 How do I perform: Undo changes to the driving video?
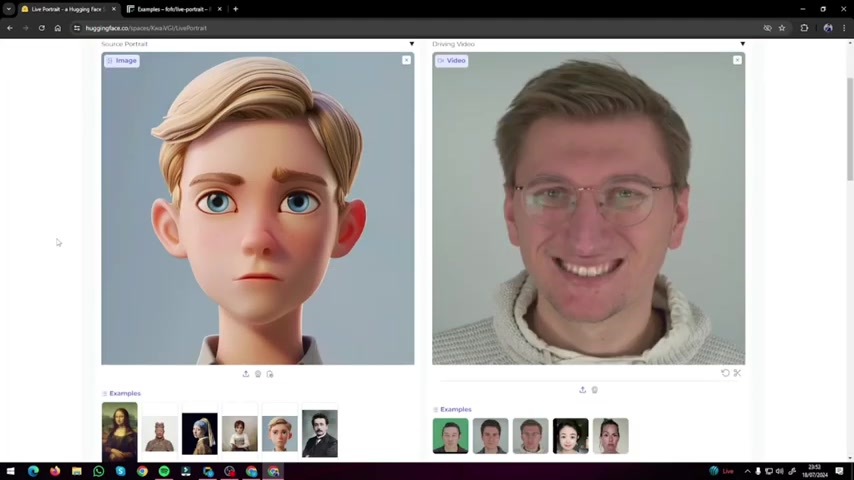pos(725,373)
